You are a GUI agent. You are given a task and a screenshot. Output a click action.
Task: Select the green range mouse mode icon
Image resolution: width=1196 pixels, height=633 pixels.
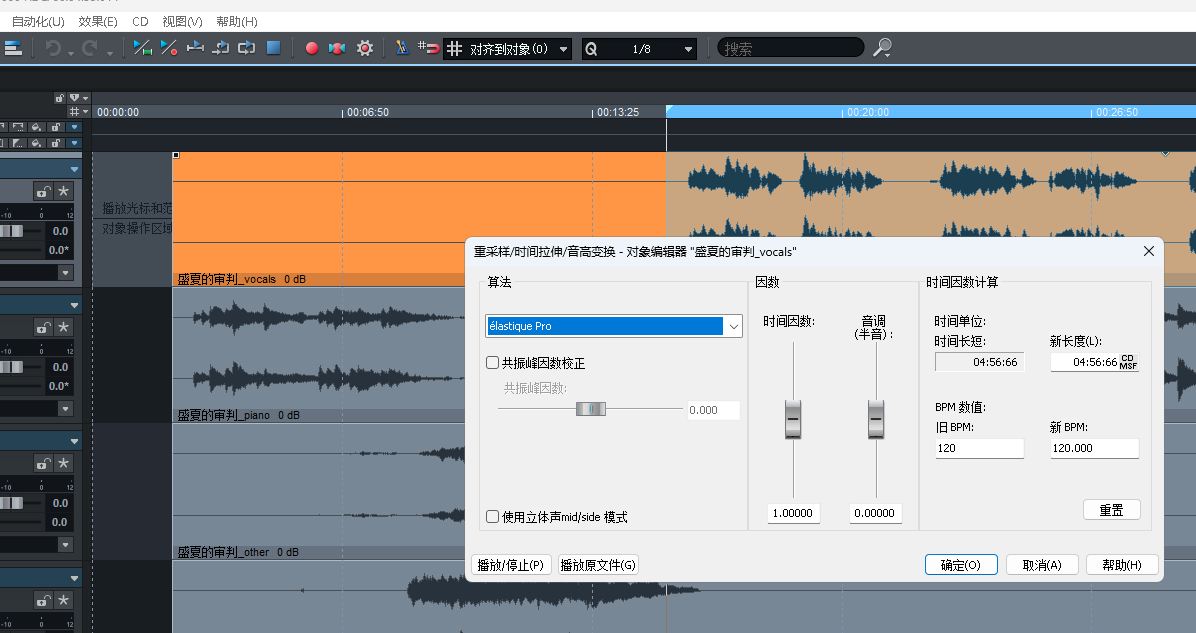click(x=143, y=48)
